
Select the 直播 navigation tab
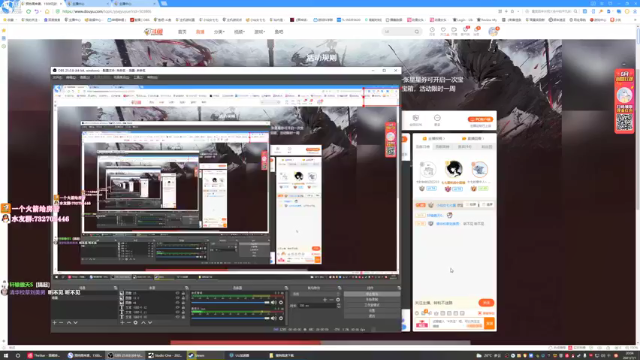200,31
